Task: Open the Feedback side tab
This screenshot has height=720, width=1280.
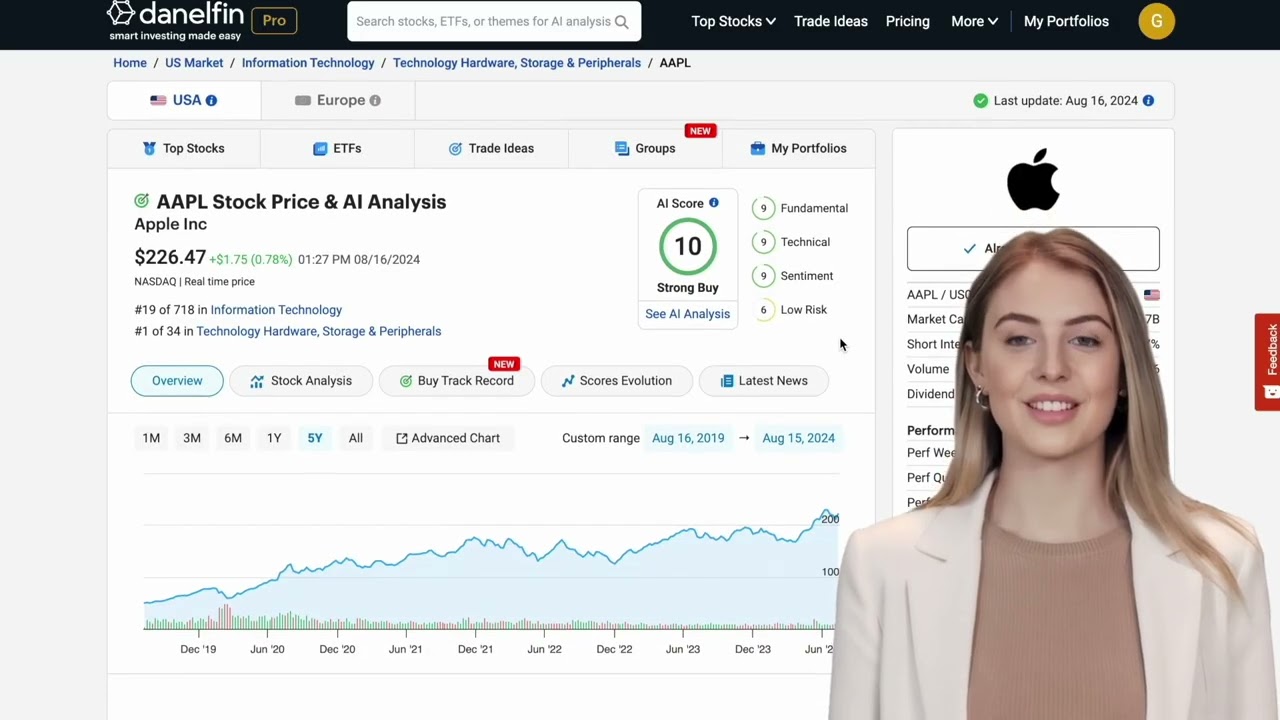Action: (x=1268, y=362)
